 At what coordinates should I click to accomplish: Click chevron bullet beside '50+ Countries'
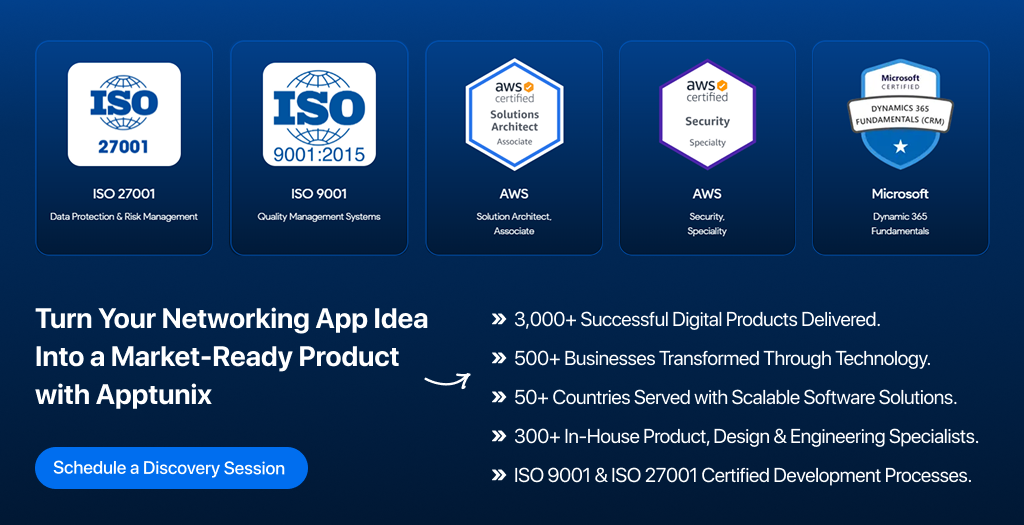499,398
